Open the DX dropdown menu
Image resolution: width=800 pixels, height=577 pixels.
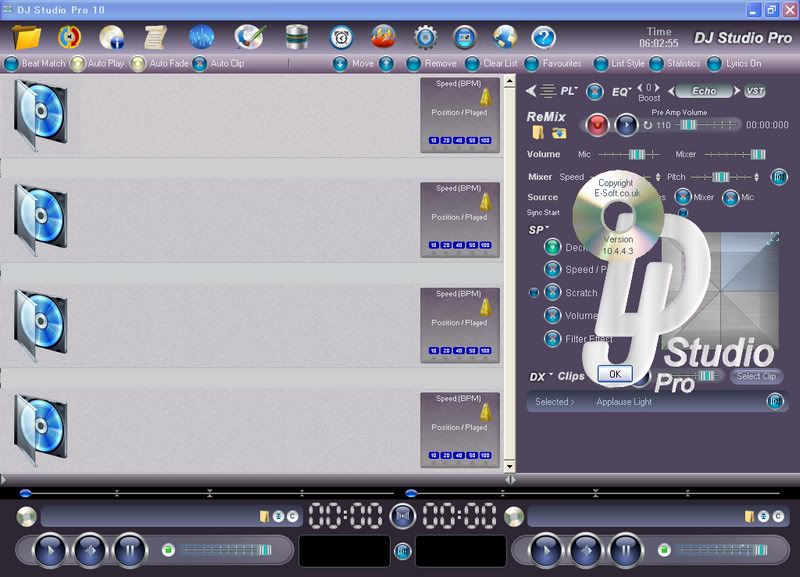tap(541, 377)
